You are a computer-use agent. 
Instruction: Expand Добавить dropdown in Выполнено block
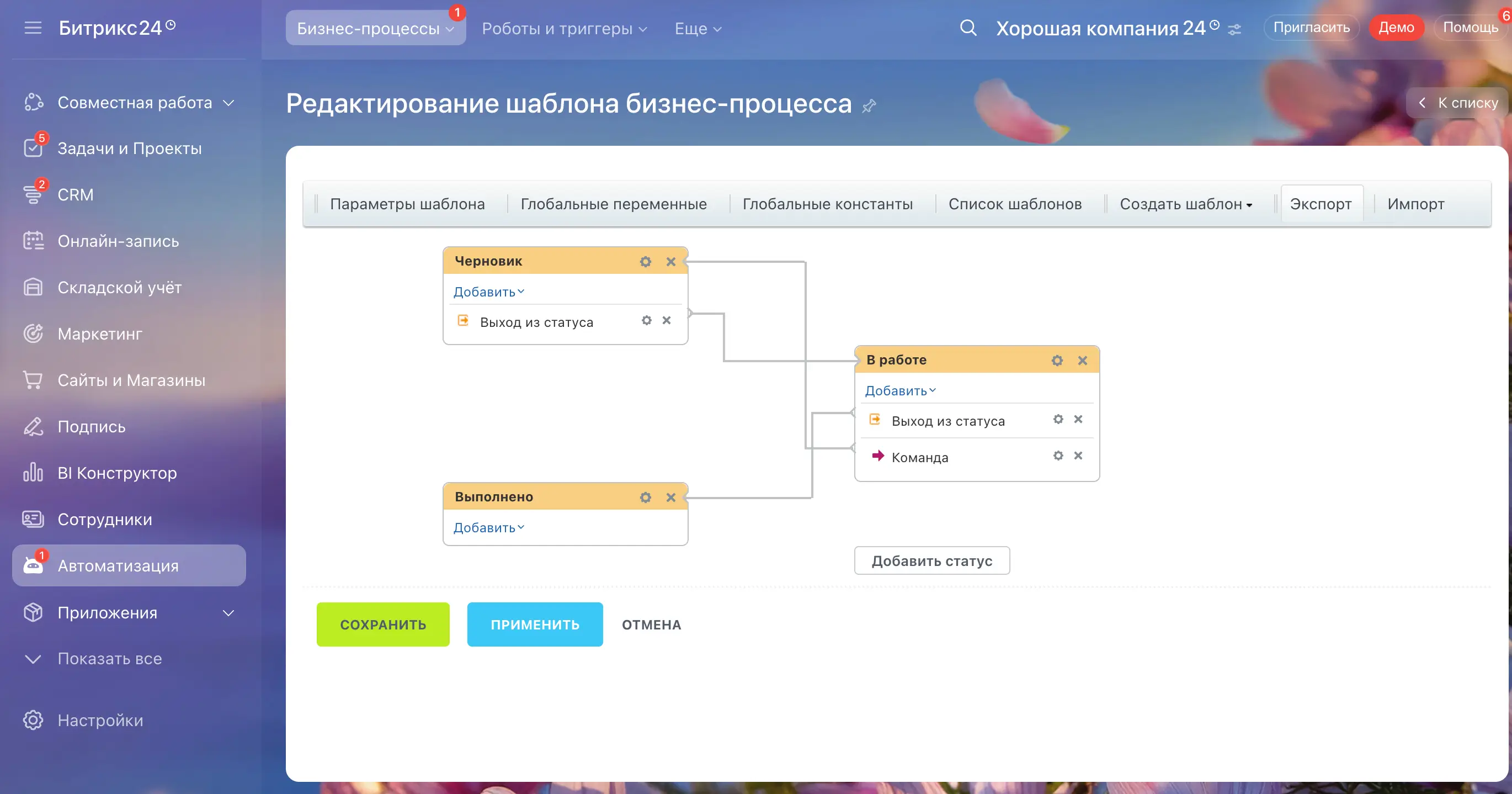coord(488,528)
